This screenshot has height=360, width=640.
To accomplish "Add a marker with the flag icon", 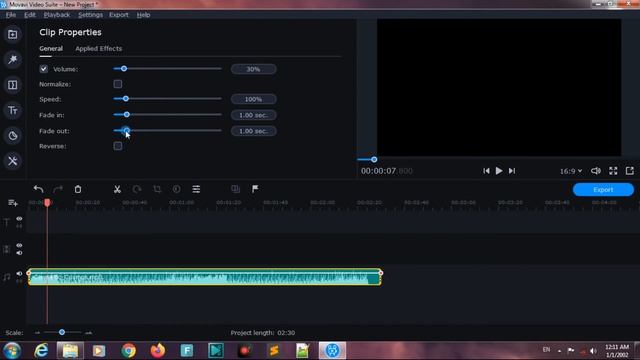I will (255, 189).
